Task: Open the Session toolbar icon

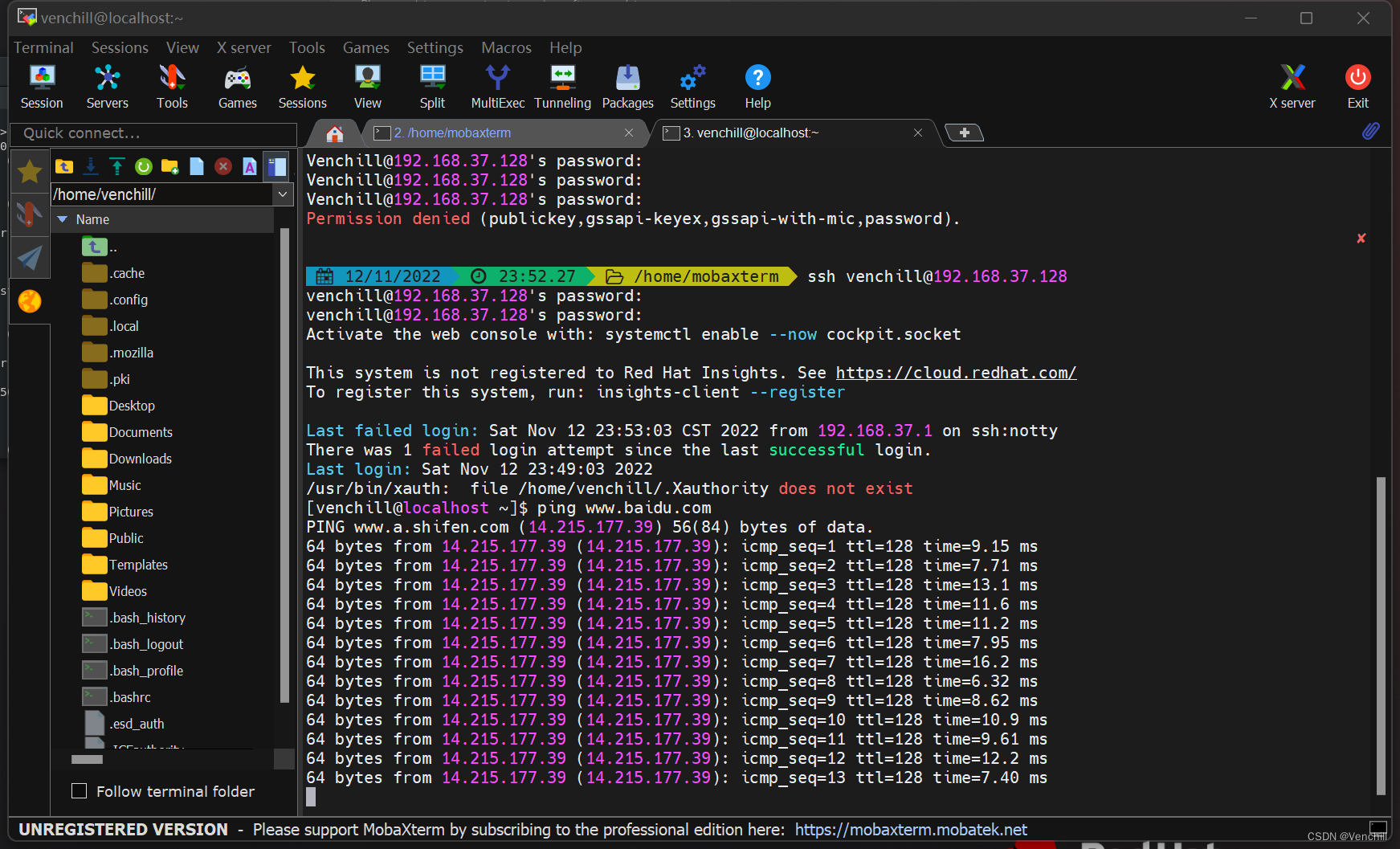Action: pos(42,87)
